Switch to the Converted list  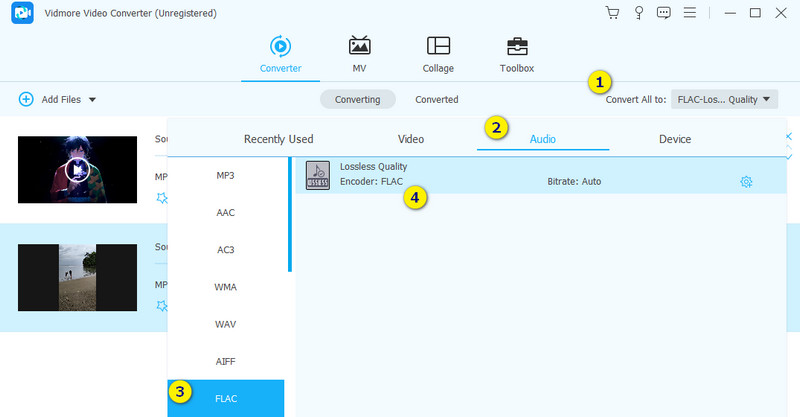coord(437,100)
